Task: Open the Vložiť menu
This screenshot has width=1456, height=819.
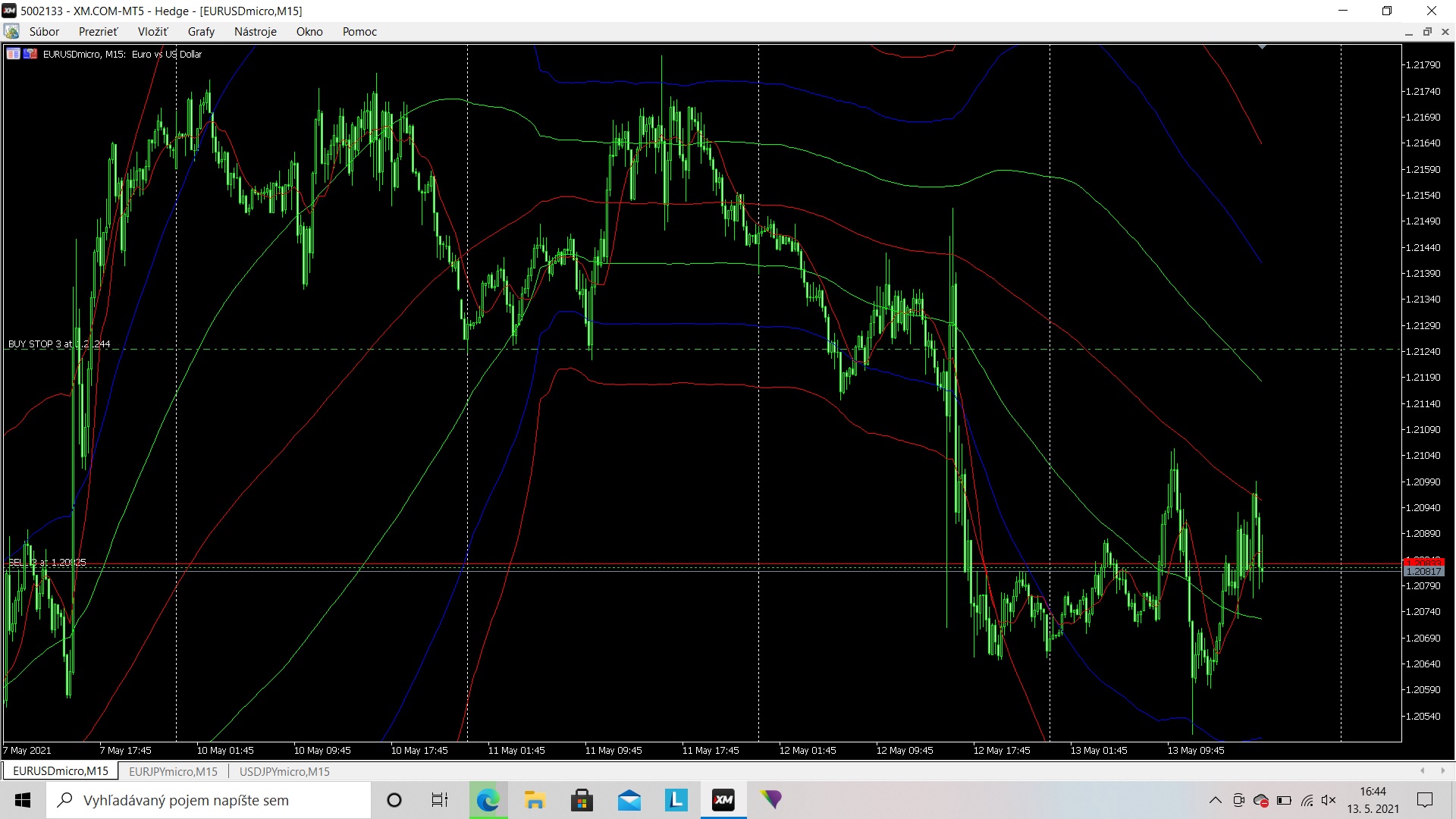Action: [x=152, y=32]
